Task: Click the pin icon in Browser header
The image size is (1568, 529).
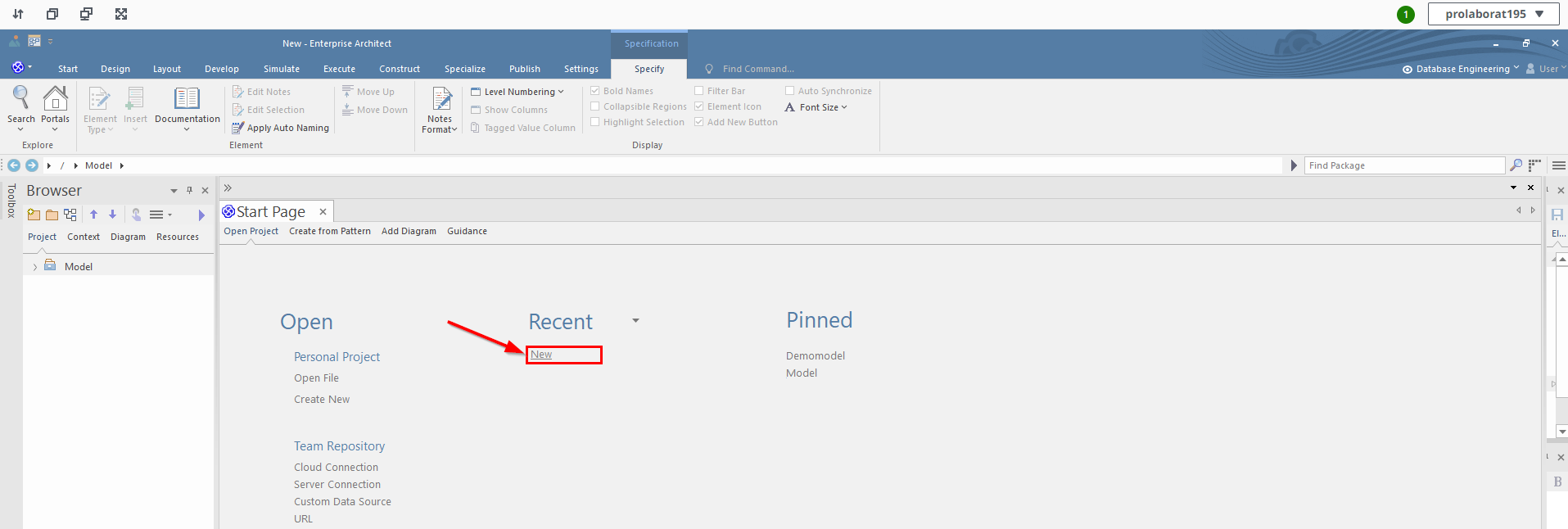Action: coord(189,190)
